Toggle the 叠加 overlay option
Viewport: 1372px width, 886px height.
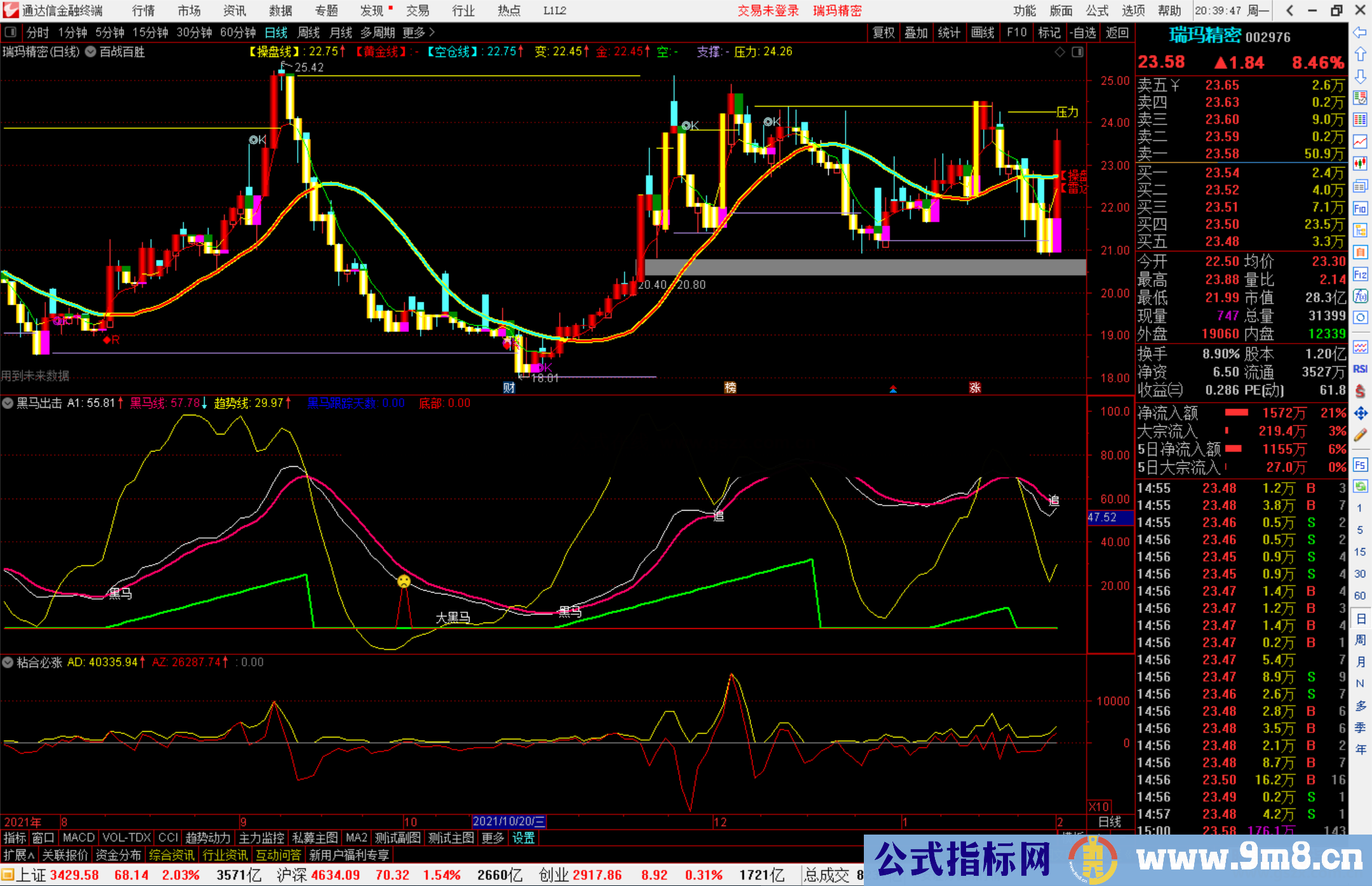(x=917, y=32)
